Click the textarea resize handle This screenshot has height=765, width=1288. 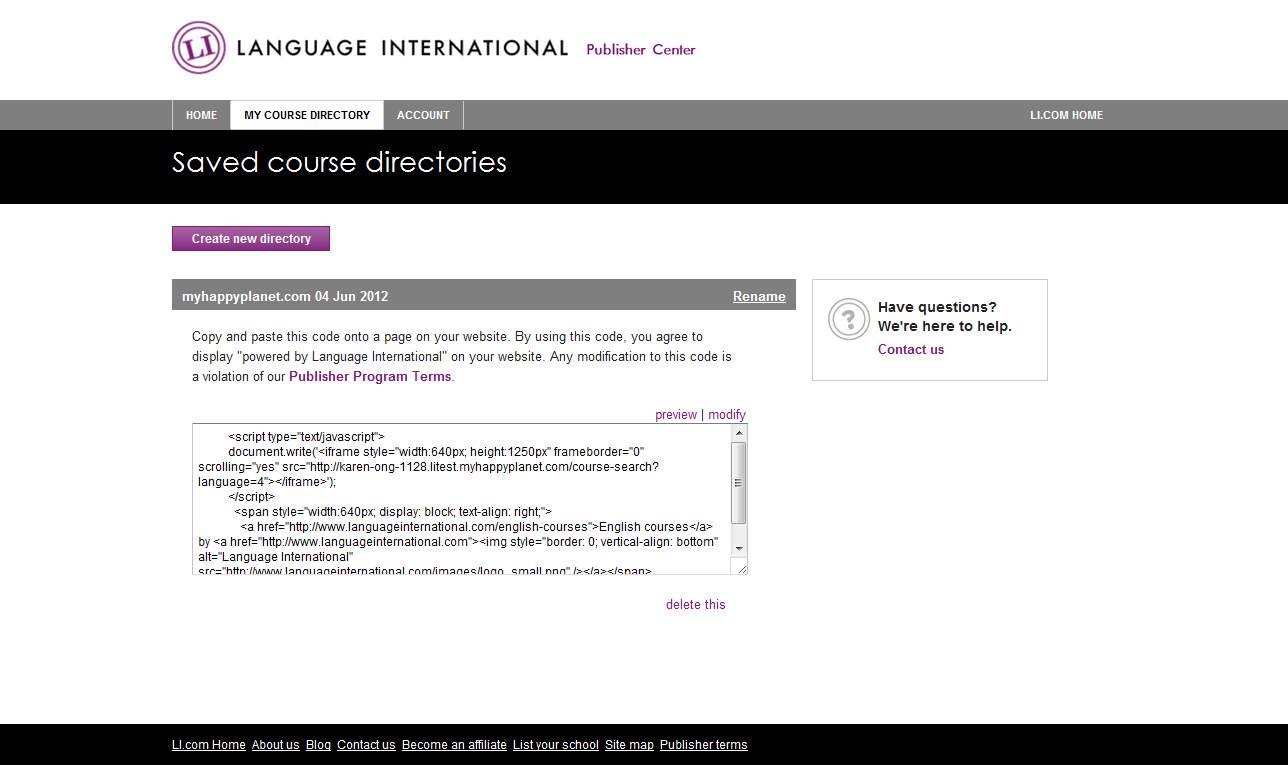(x=741, y=568)
